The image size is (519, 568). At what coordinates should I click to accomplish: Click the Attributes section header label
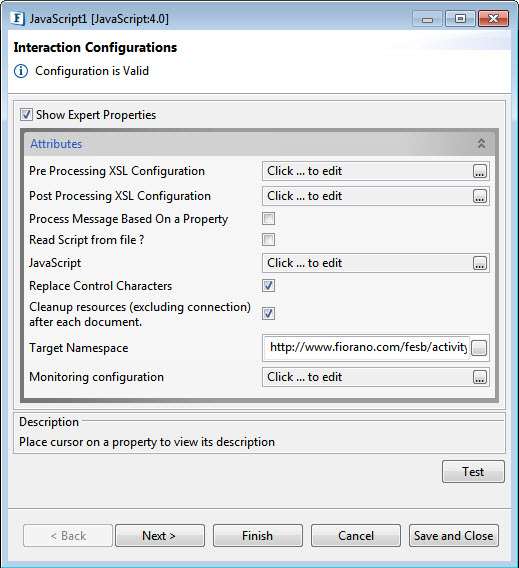pyautogui.click(x=56, y=144)
